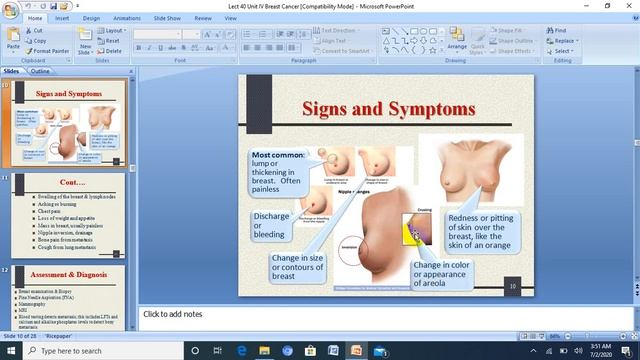This screenshot has height=360, width=640.
Task: Open File Explorer from taskbar
Action: (x=264, y=351)
